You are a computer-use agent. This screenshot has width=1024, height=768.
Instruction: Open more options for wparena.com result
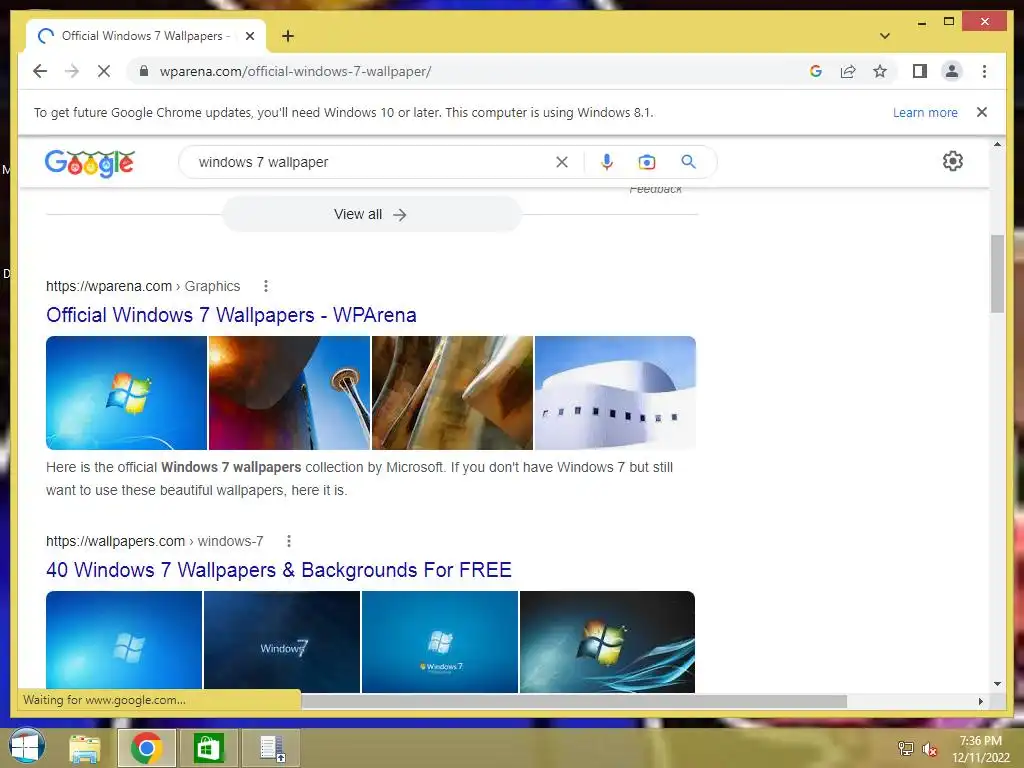point(265,286)
